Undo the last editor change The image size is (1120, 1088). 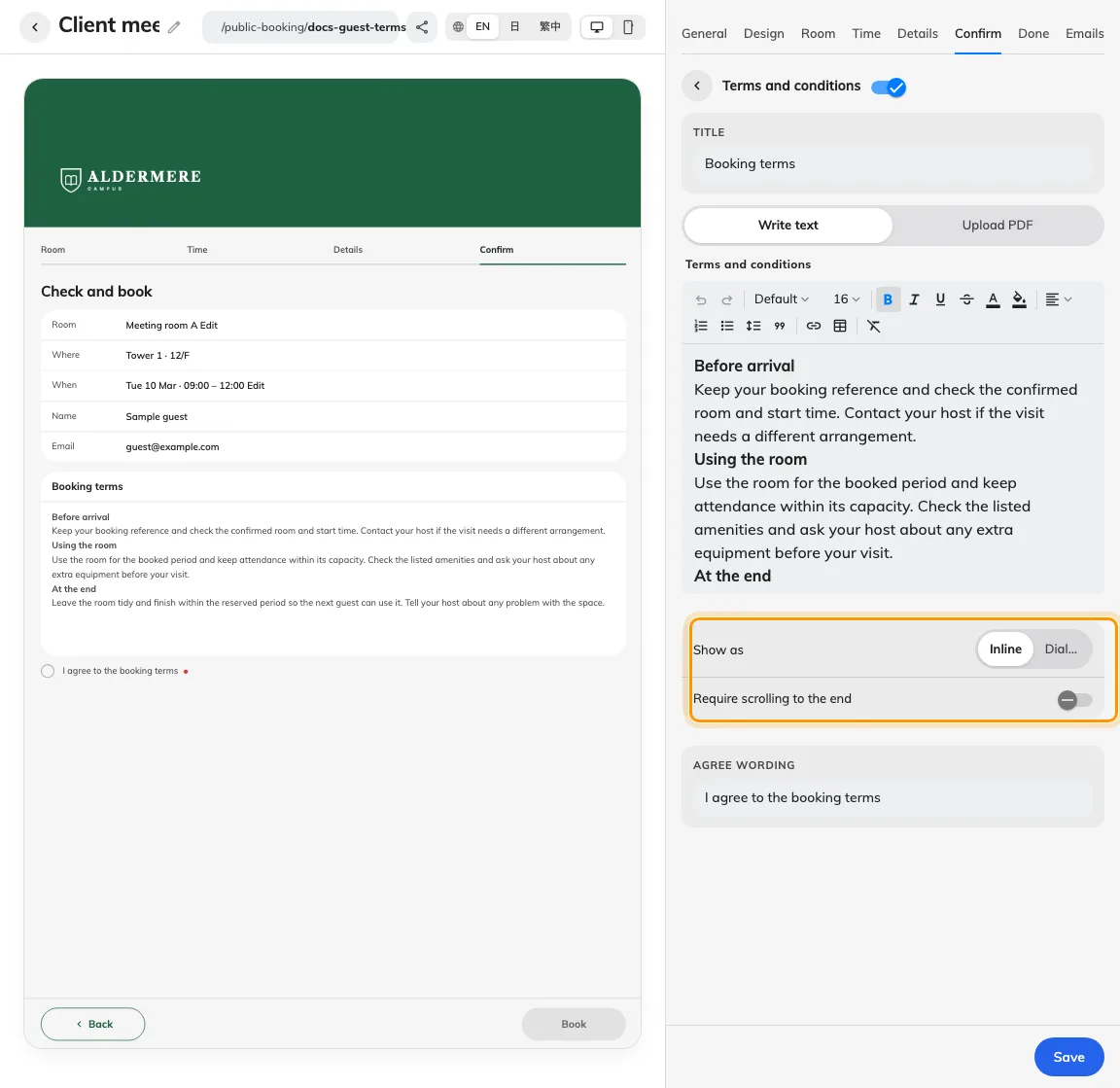coord(701,300)
